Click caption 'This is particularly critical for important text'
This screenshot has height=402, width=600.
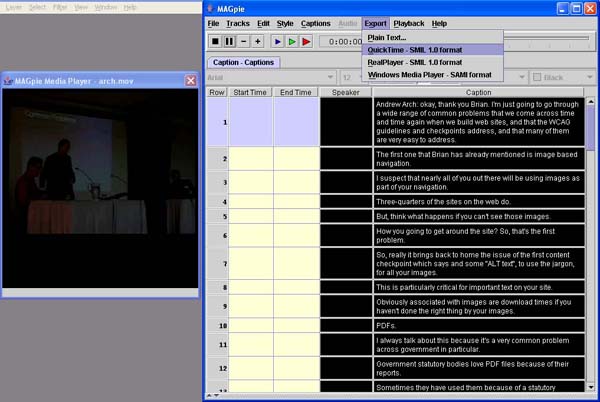[x=478, y=287]
